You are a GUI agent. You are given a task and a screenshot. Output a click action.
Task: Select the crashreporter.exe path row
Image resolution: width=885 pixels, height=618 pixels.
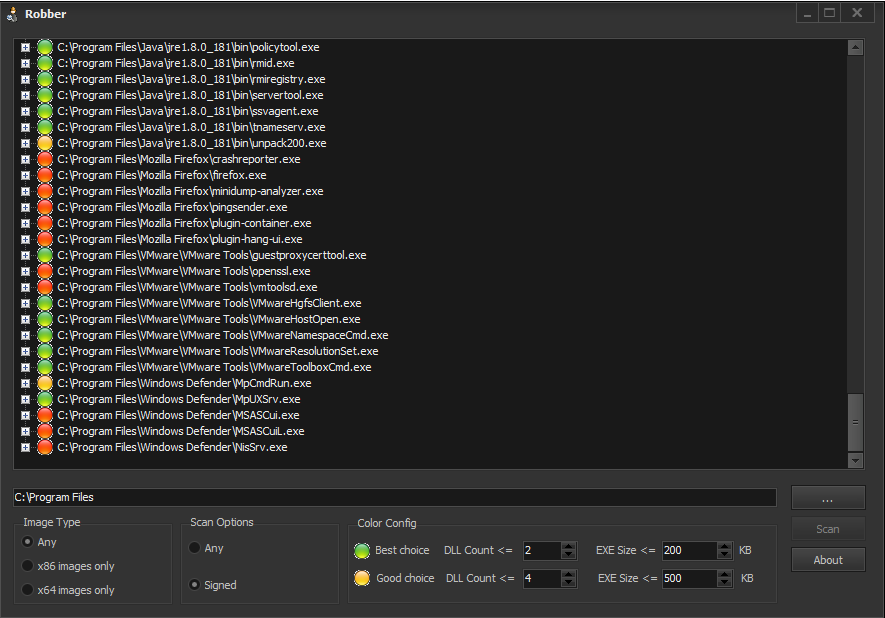(179, 159)
